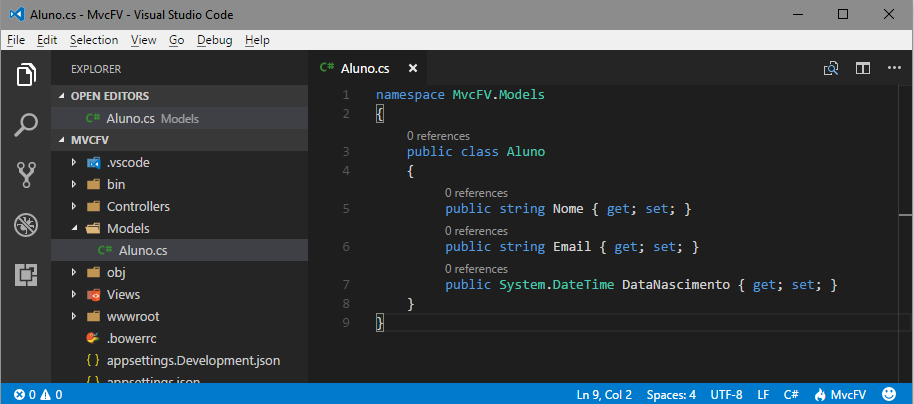Viewport: 914px width, 404px height.
Task: Click '0 references' above class Aluno
Action: tap(438, 136)
